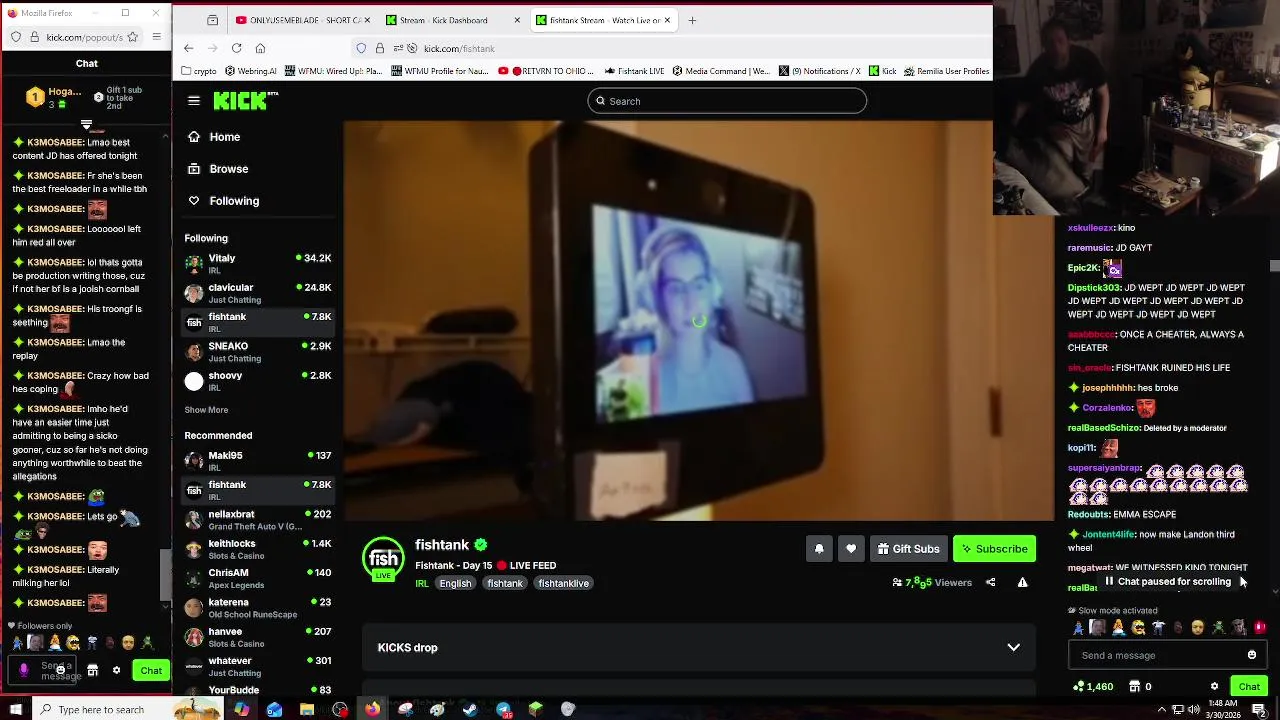
Task: Click the Gift Subs button
Action: click(908, 548)
